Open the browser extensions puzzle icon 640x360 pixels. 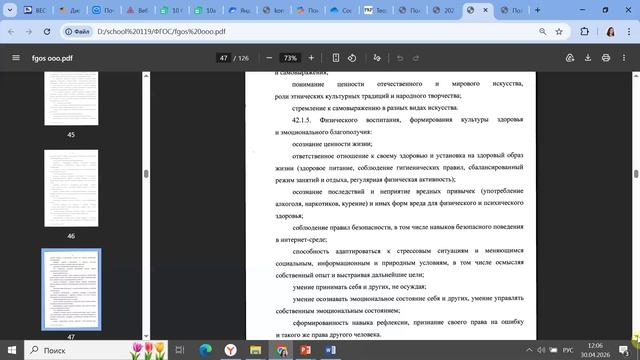584,31
